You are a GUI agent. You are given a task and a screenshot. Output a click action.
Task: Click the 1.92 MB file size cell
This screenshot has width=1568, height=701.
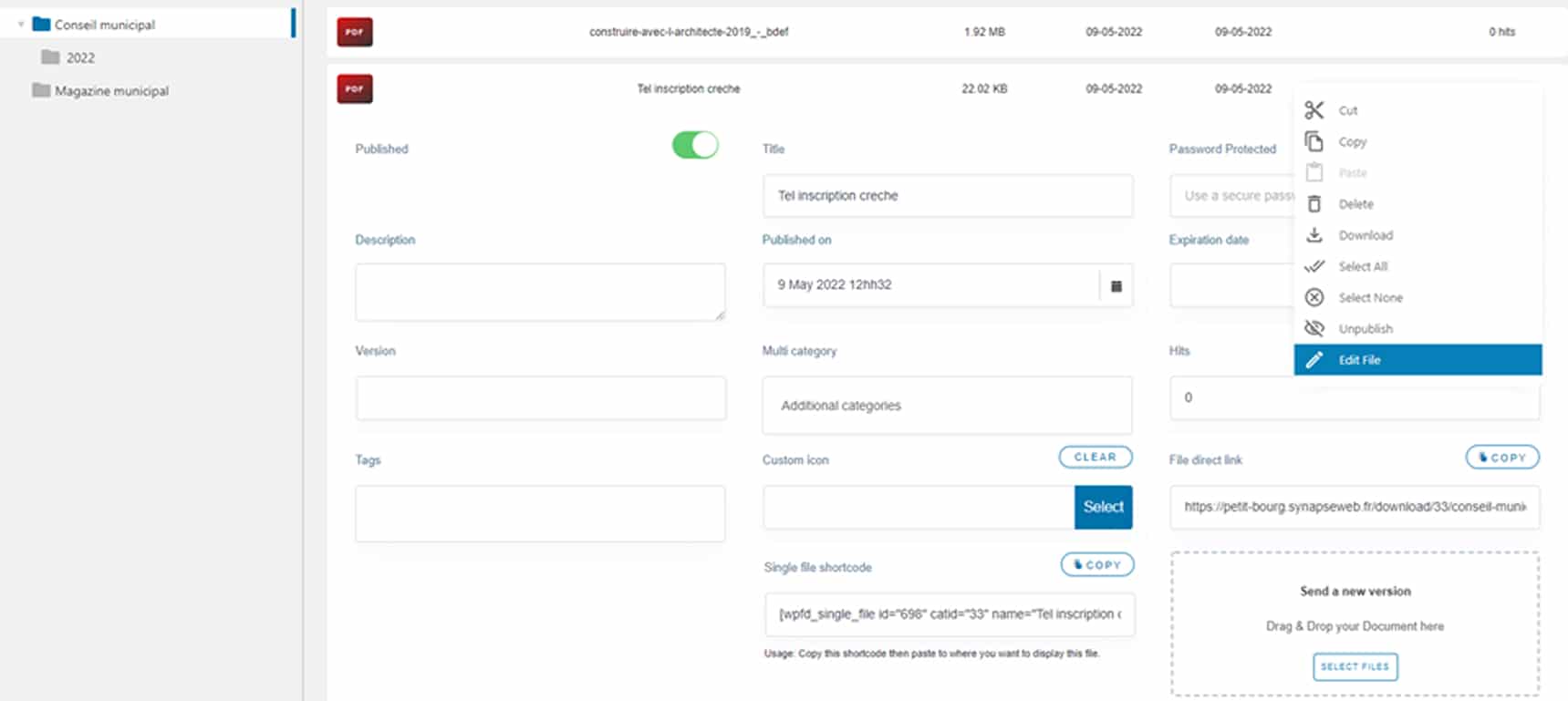pos(984,32)
